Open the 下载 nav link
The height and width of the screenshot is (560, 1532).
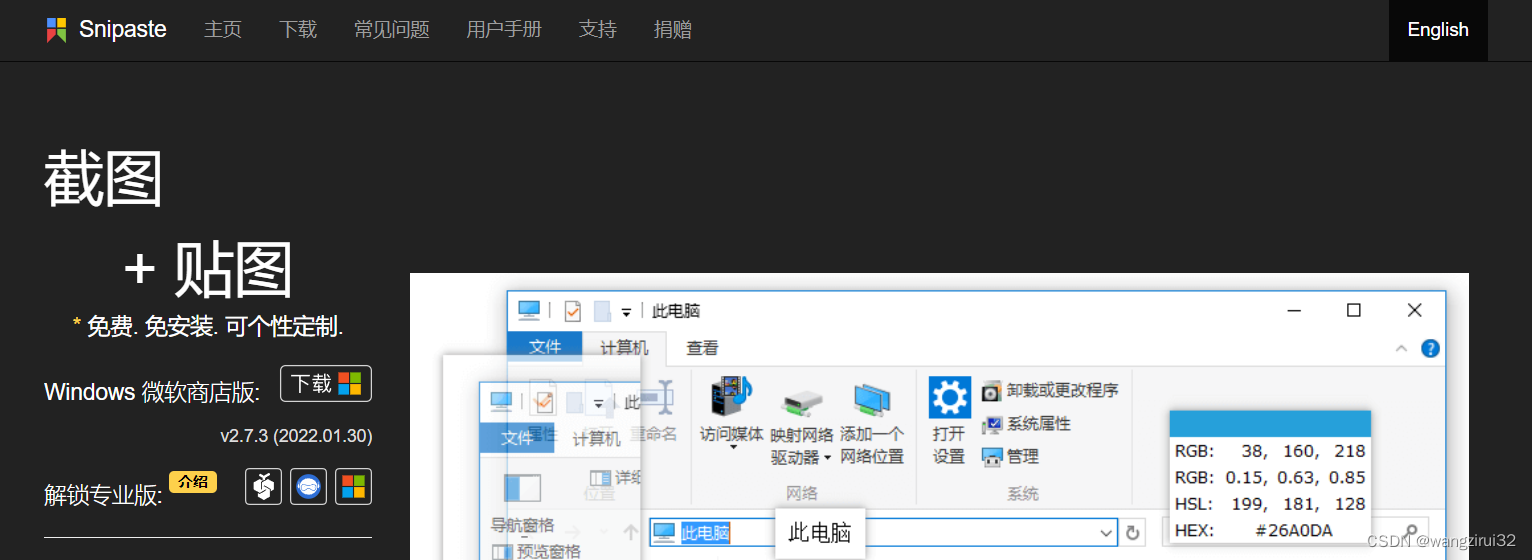[298, 30]
